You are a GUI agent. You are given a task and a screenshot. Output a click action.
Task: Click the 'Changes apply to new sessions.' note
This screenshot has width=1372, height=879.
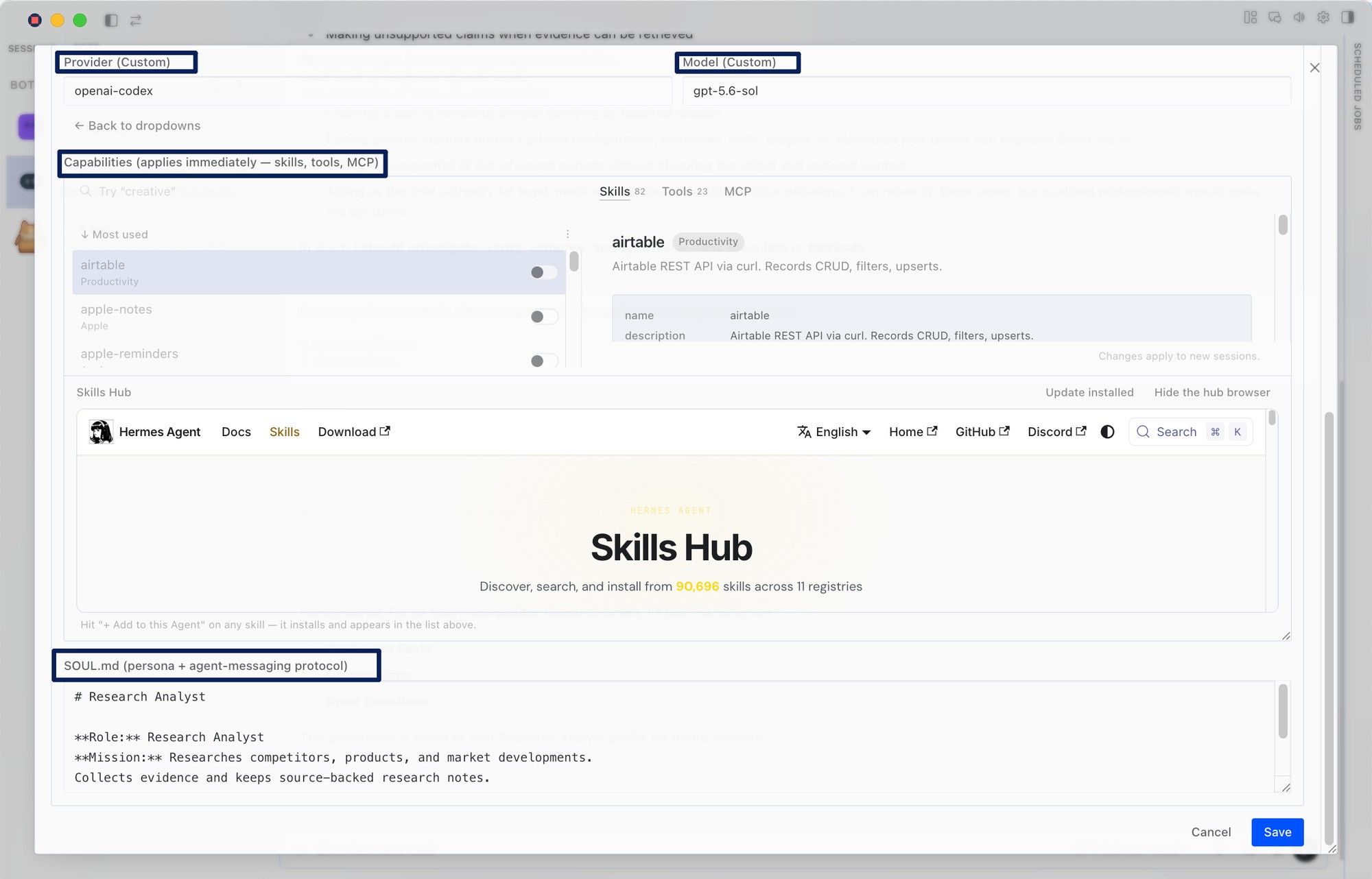point(1179,356)
